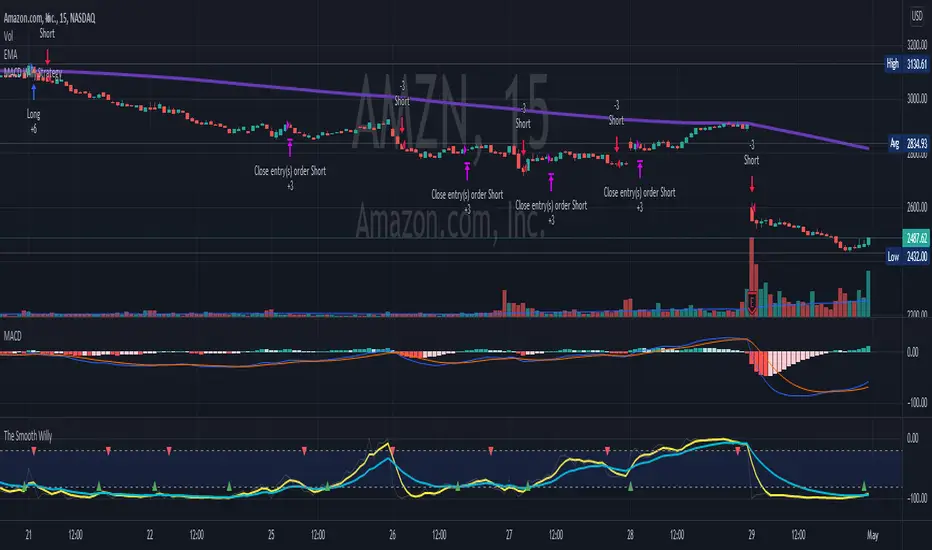Click the 3000.00 price scale label
This screenshot has height=550, width=932.
point(917,99)
